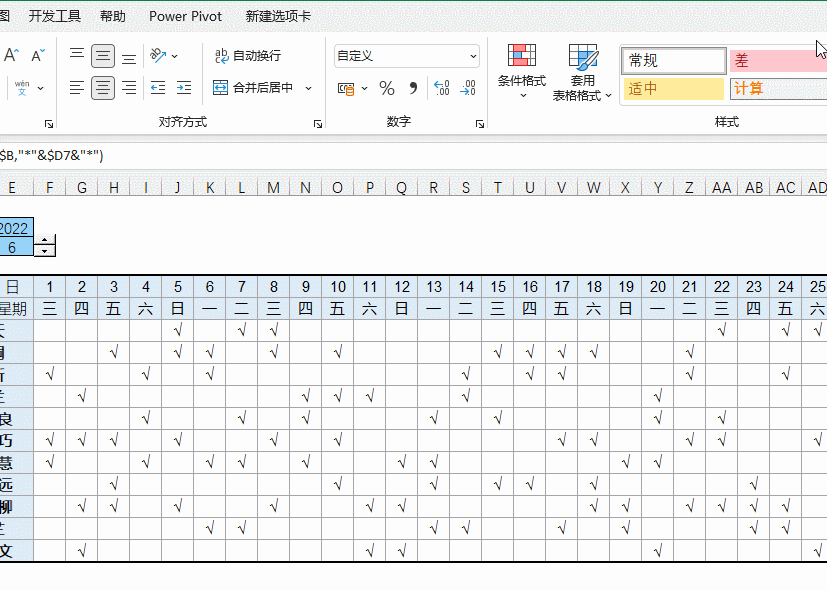
Task: Apply top vertical alignment
Action: click(x=77, y=55)
